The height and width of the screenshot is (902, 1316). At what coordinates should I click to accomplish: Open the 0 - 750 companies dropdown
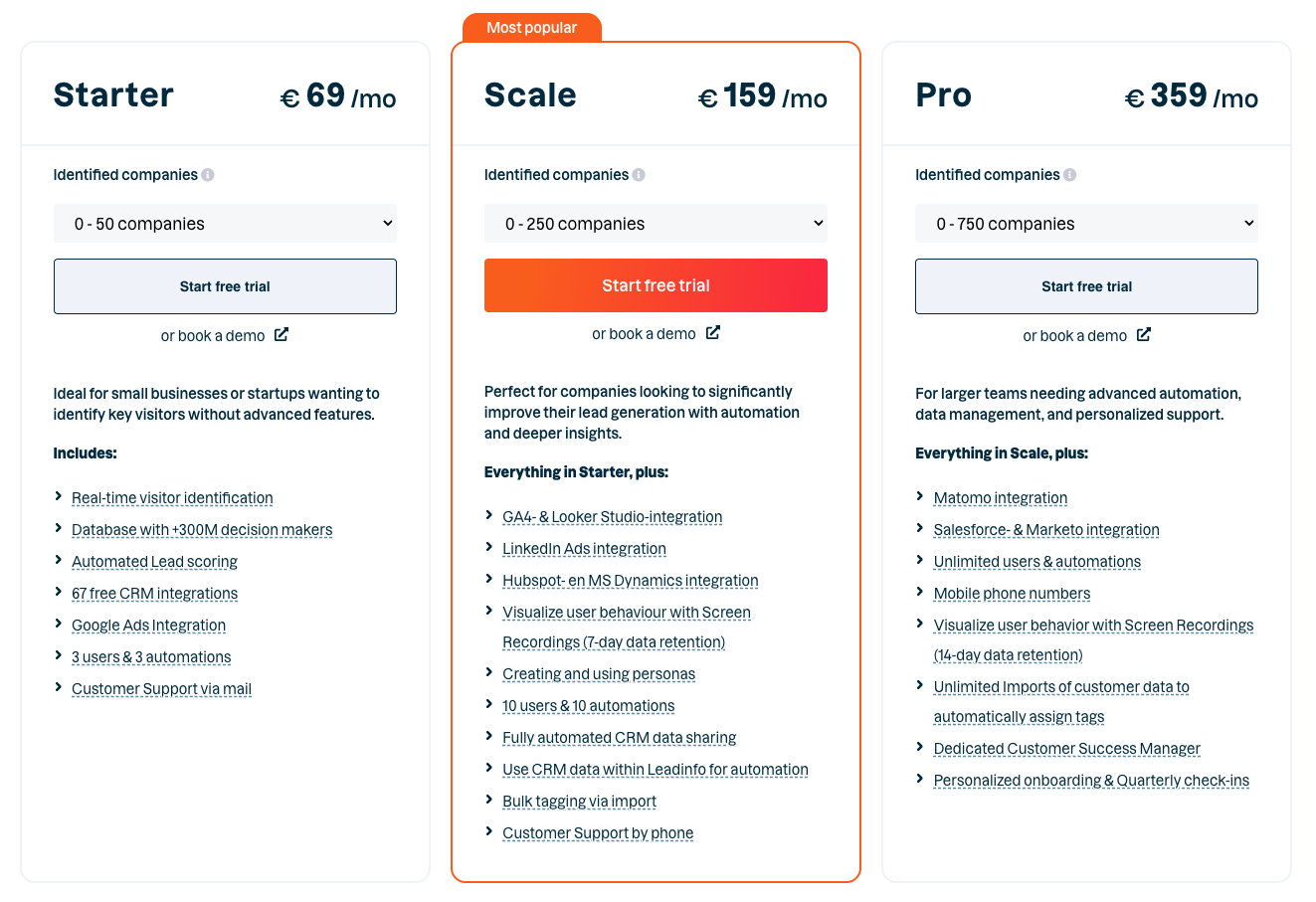coord(1086,224)
